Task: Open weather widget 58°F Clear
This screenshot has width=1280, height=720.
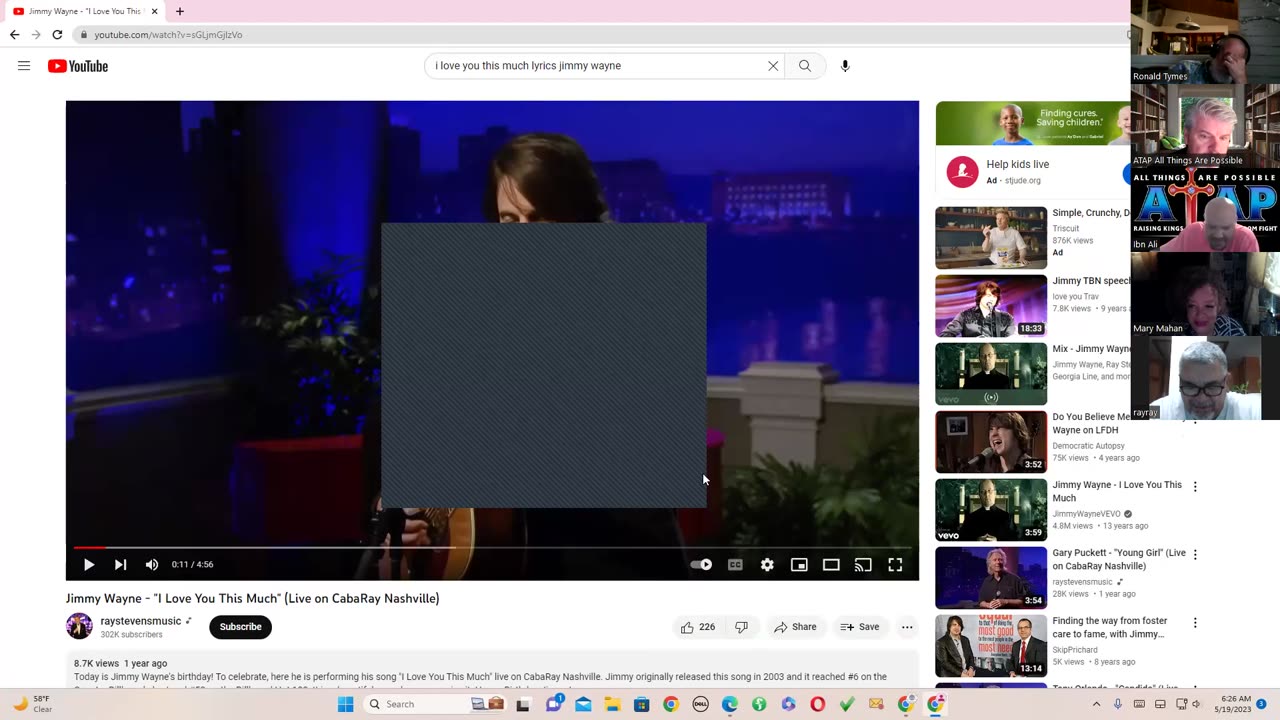Action: coord(32,704)
